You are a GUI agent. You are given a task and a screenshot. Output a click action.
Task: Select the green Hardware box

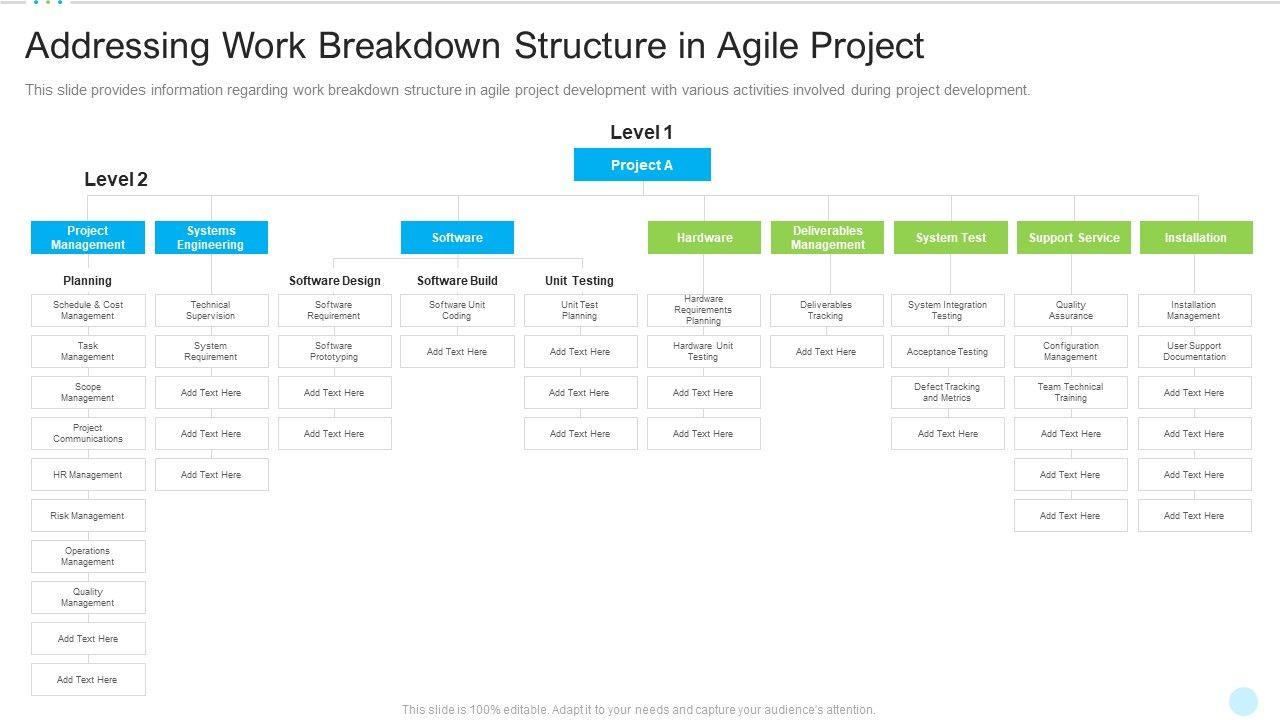pyautogui.click(x=704, y=238)
